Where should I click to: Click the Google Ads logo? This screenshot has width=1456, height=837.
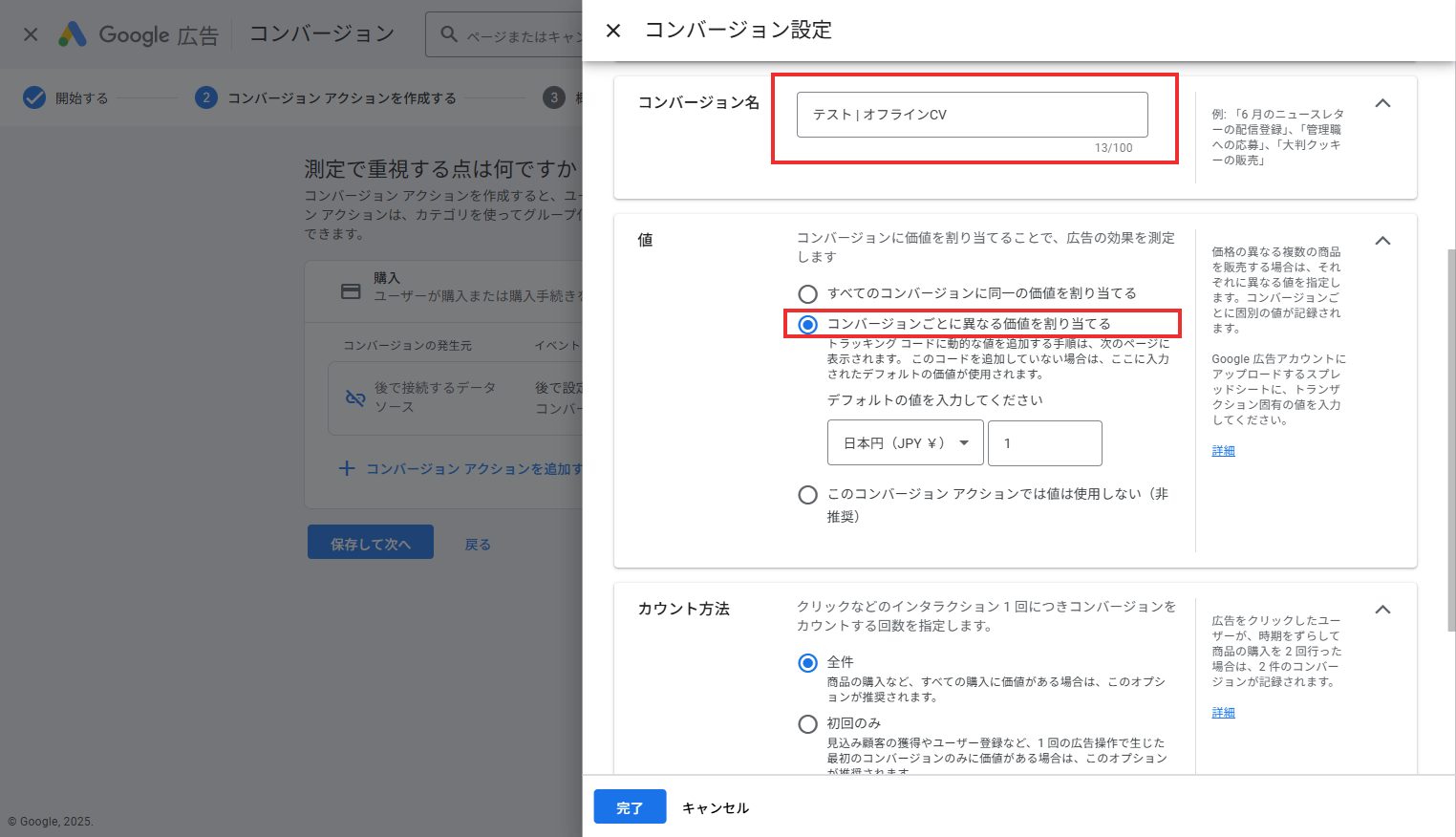coord(74,33)
